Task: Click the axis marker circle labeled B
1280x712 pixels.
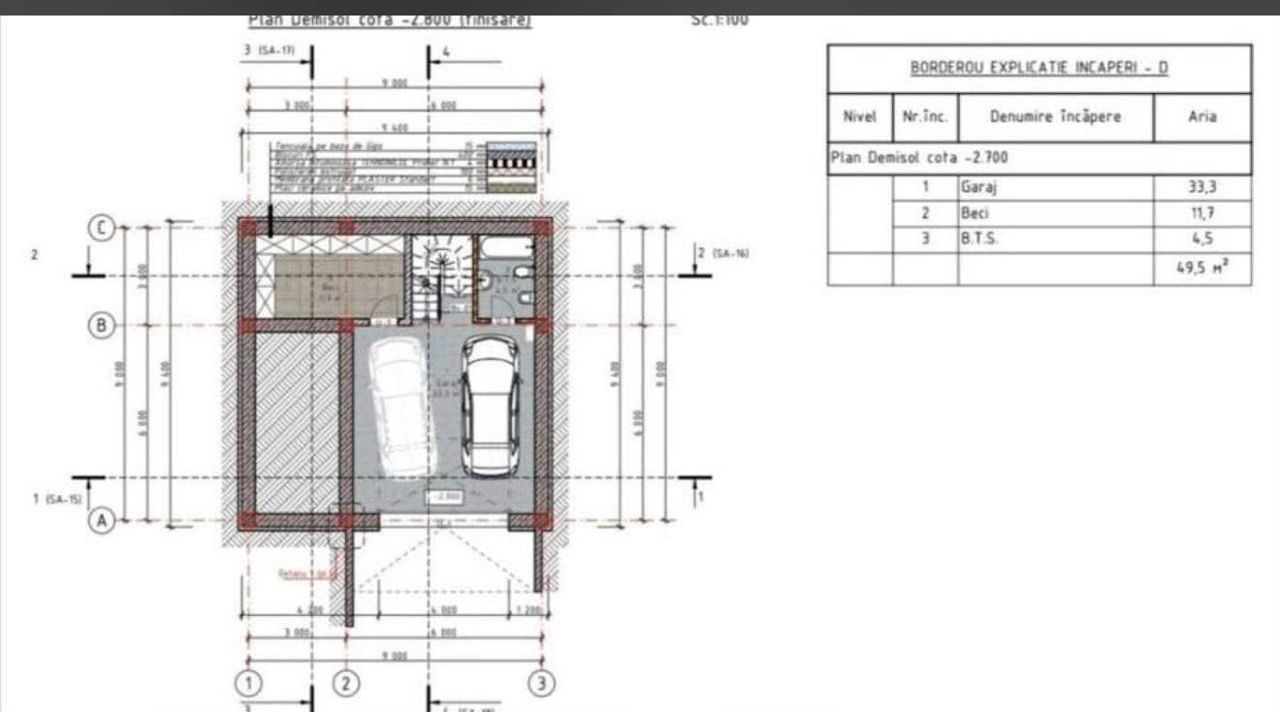Action: pos(101,325)
